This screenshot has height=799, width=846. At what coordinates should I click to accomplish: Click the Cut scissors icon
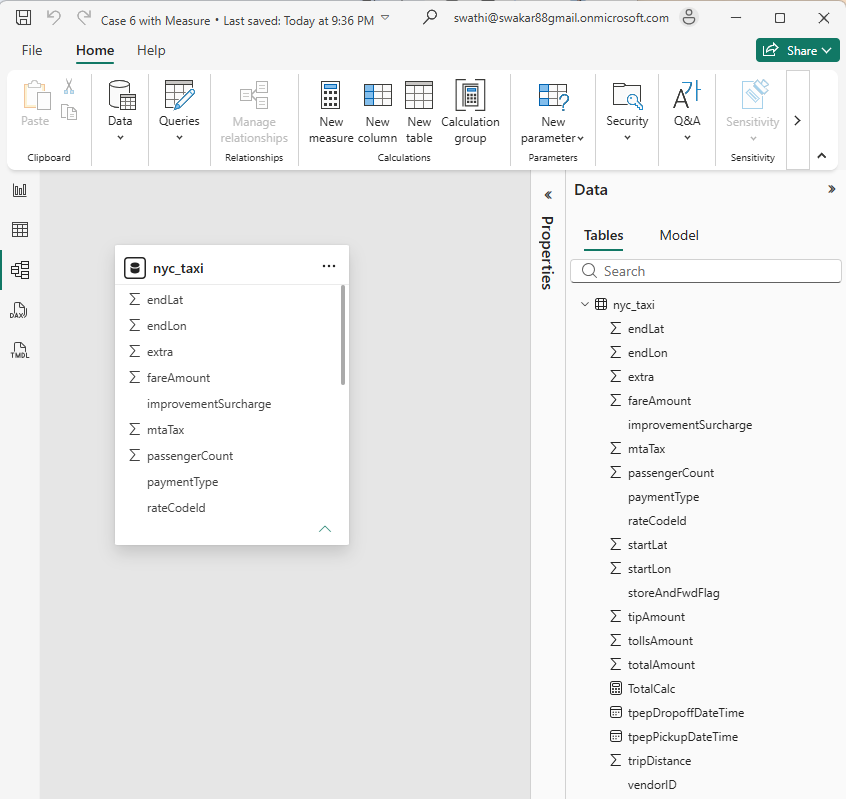click(69, 86)
